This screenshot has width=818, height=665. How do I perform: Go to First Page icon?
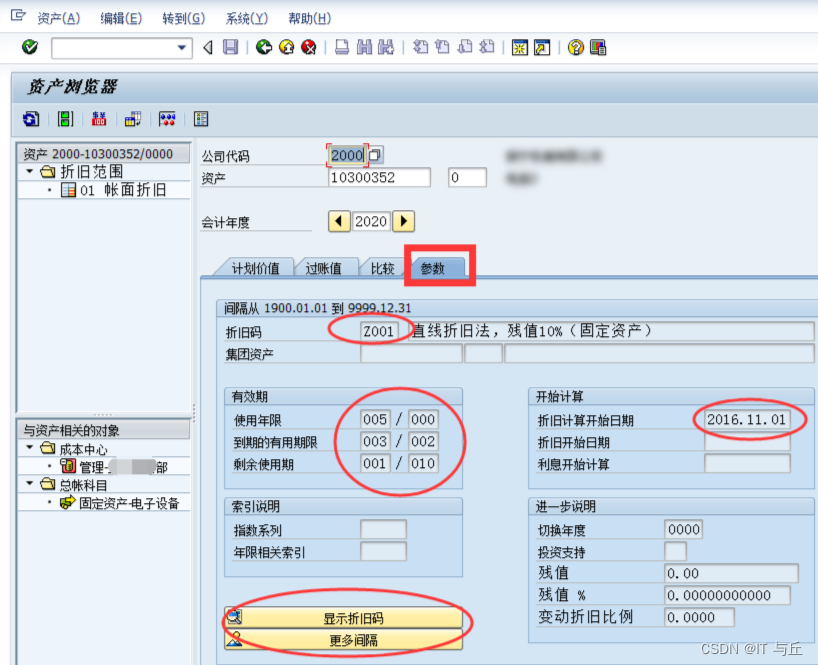[x=420, y=47]
